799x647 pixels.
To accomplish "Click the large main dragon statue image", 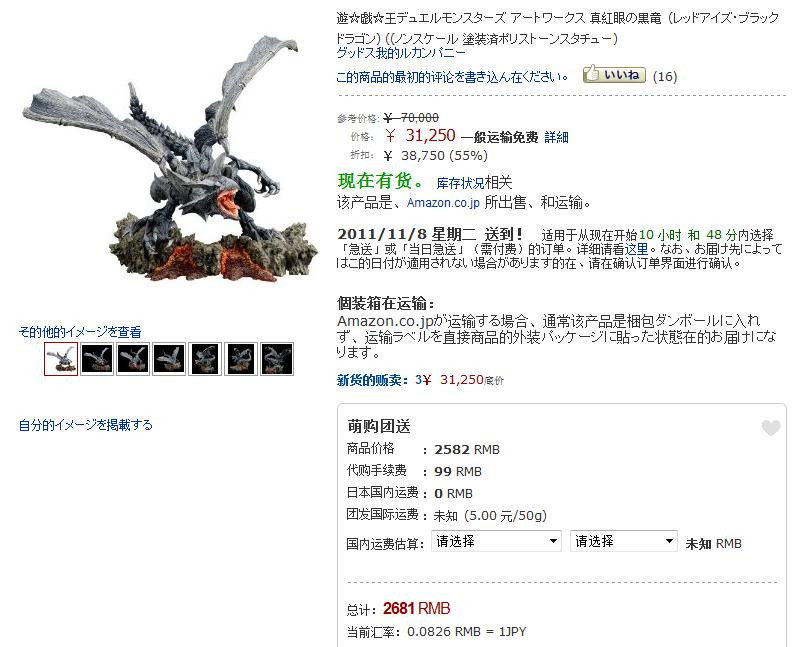I will 170,160.
